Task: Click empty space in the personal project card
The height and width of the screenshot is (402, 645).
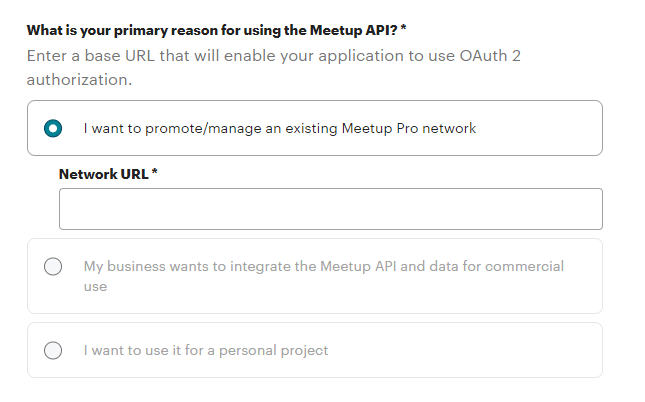Action: [x=480, y=351]
